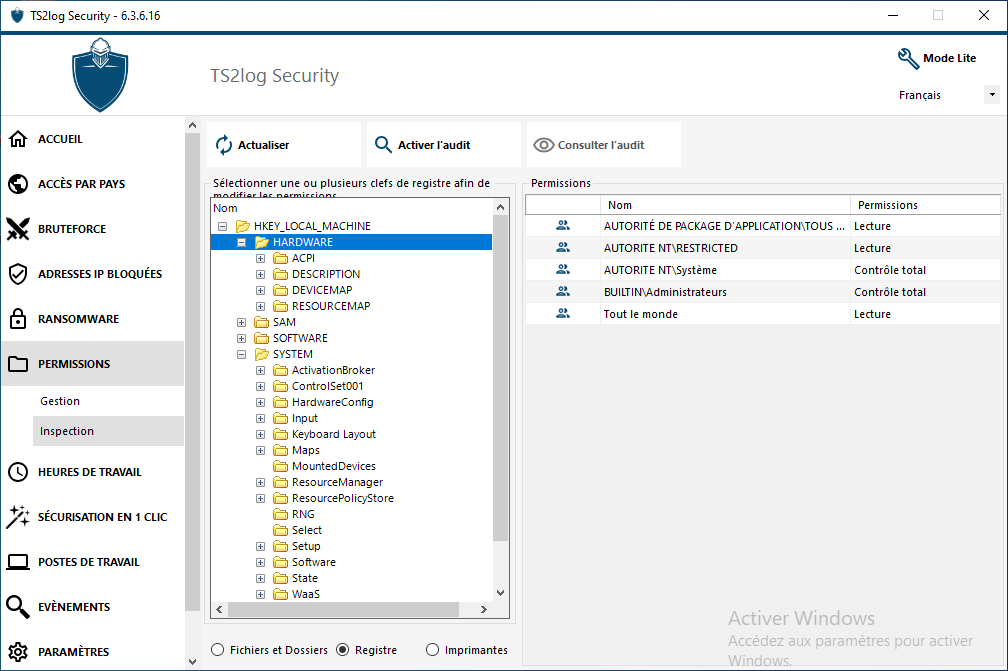Click the Accueil home icon
The width and height of the screenshot is (1008, 671).
point(18,139)
